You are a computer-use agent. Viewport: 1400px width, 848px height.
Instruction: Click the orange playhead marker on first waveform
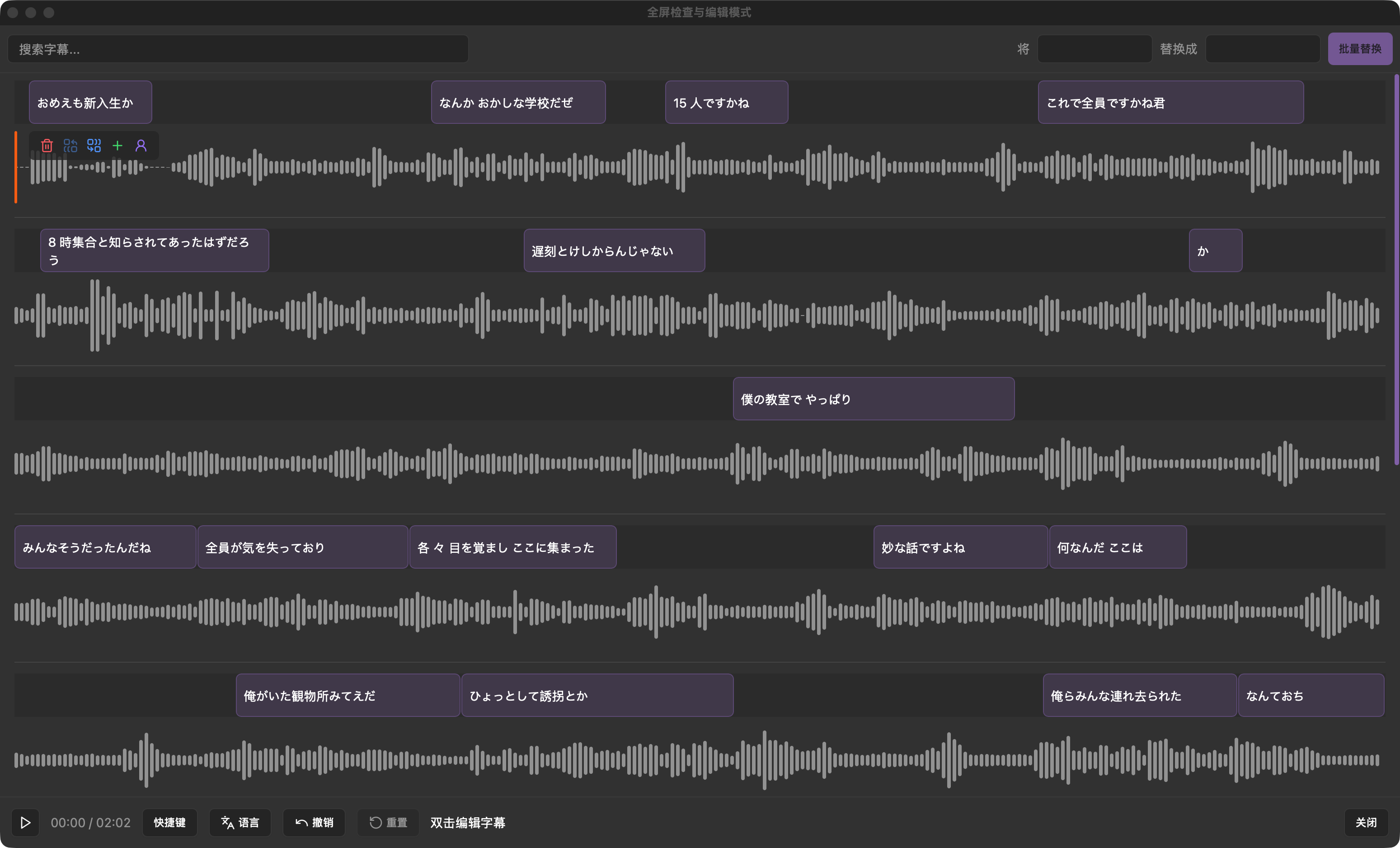coord(16,167)
